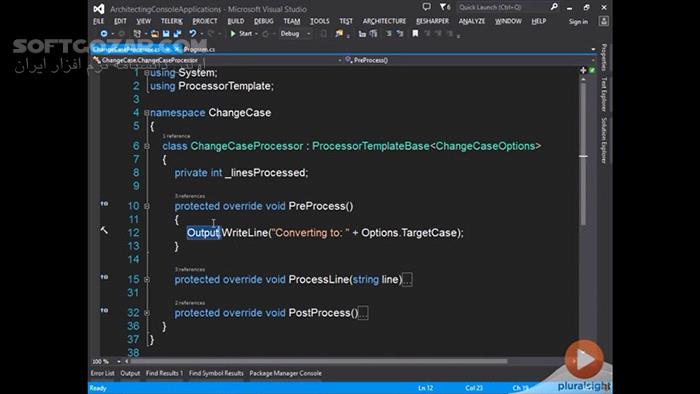Click the green ReSharper status indicator

592,70
